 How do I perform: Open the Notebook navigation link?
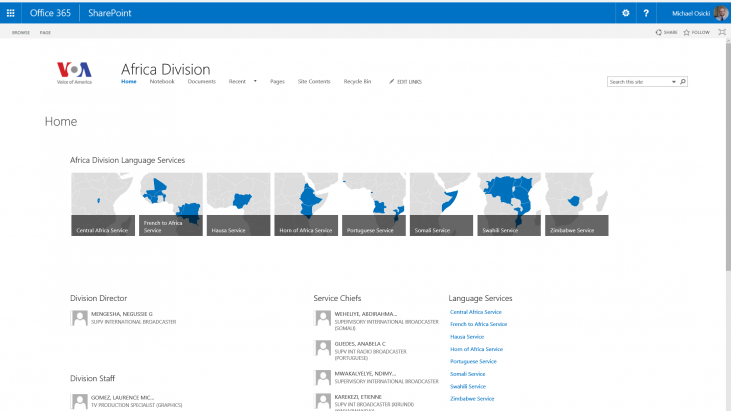pyautogui.click(x=162, y=82)
